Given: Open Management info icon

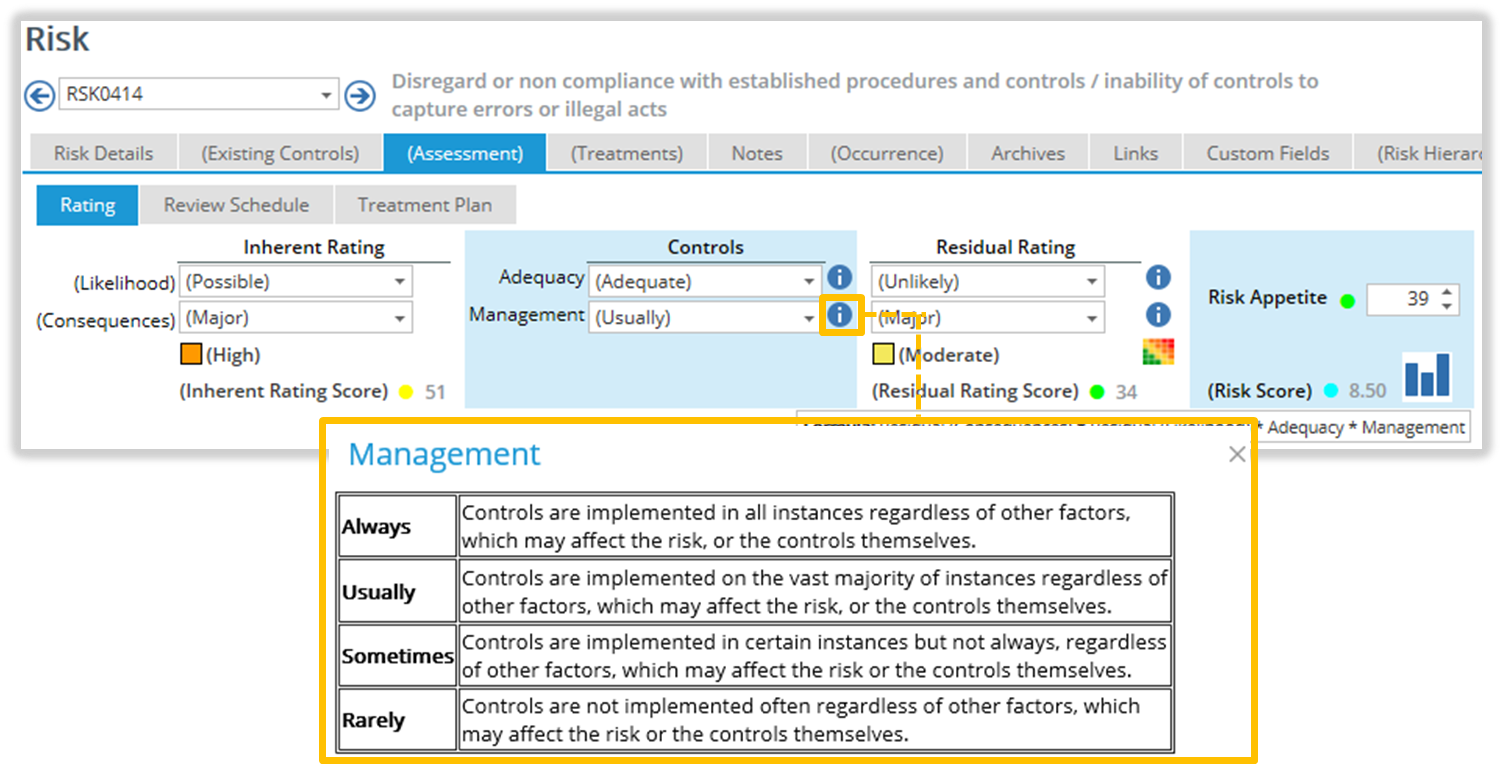Looking at the screenshot, I should tap(840, 315).
